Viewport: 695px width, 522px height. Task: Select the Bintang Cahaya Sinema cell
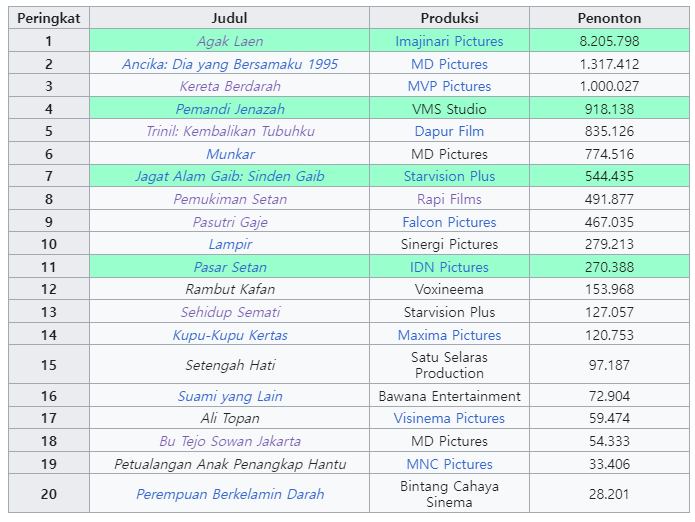449,494
